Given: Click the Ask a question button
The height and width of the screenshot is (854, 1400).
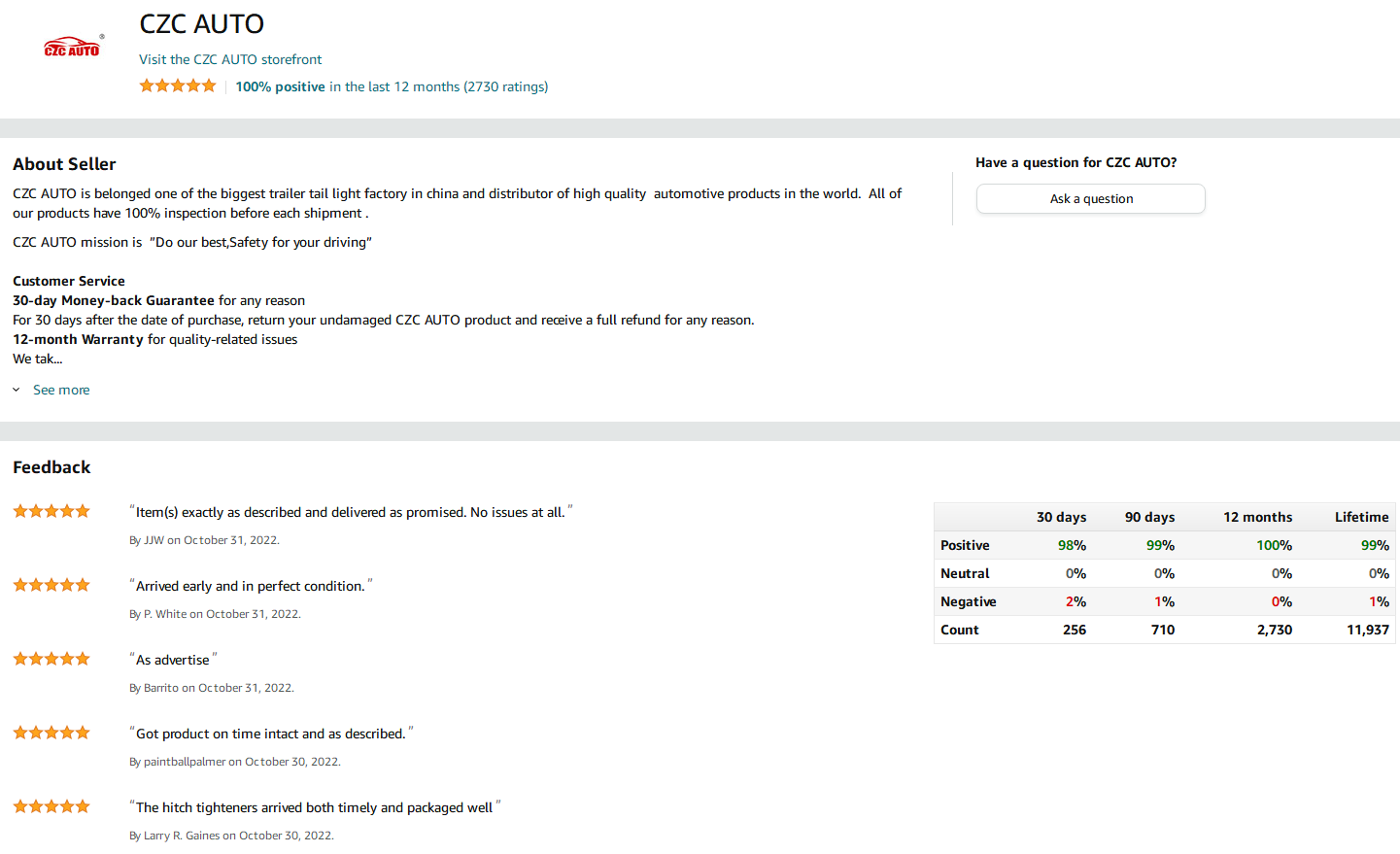Looking at the screenshot, I should (x=1091, y=198).
